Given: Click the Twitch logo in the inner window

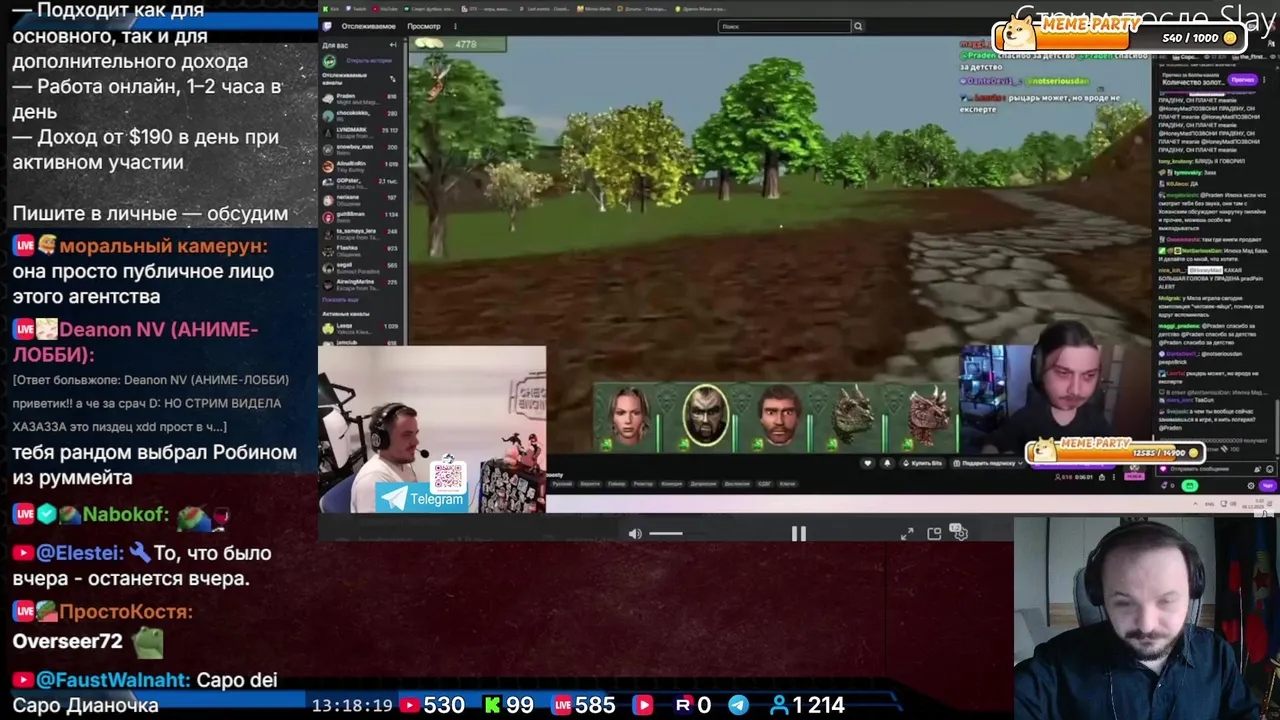Looking at the screenshot, I should 327,26.
